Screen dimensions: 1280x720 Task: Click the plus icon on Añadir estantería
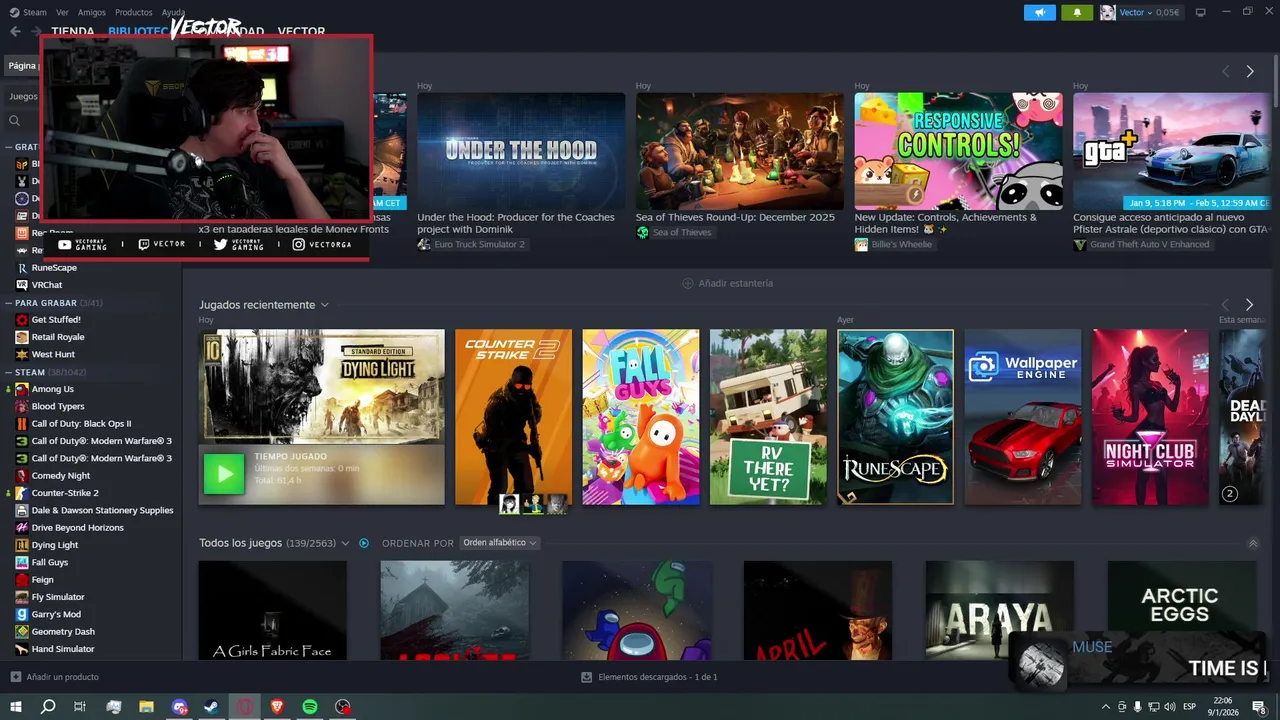[x=687, y=283]
